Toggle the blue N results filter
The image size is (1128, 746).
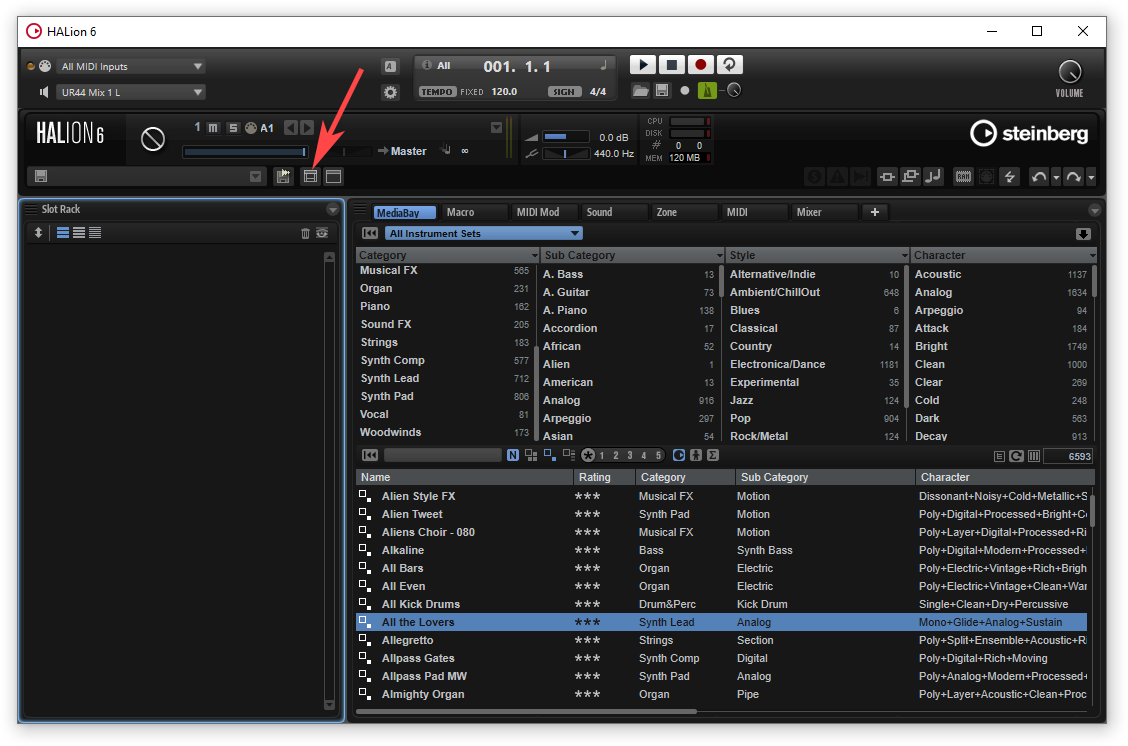click(x=512, y=455)
